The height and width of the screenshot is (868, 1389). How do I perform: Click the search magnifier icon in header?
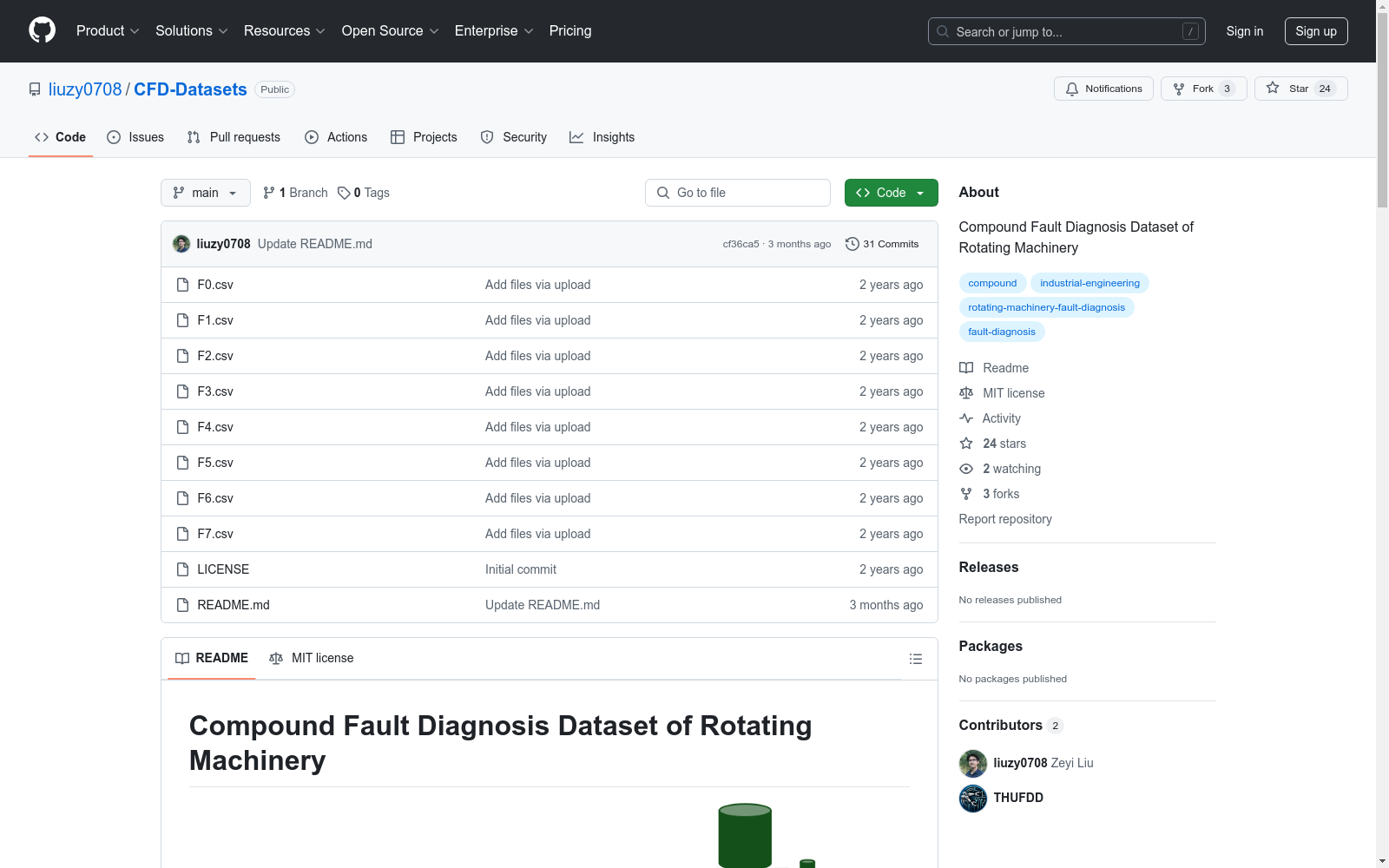click(x=943, y=31)
